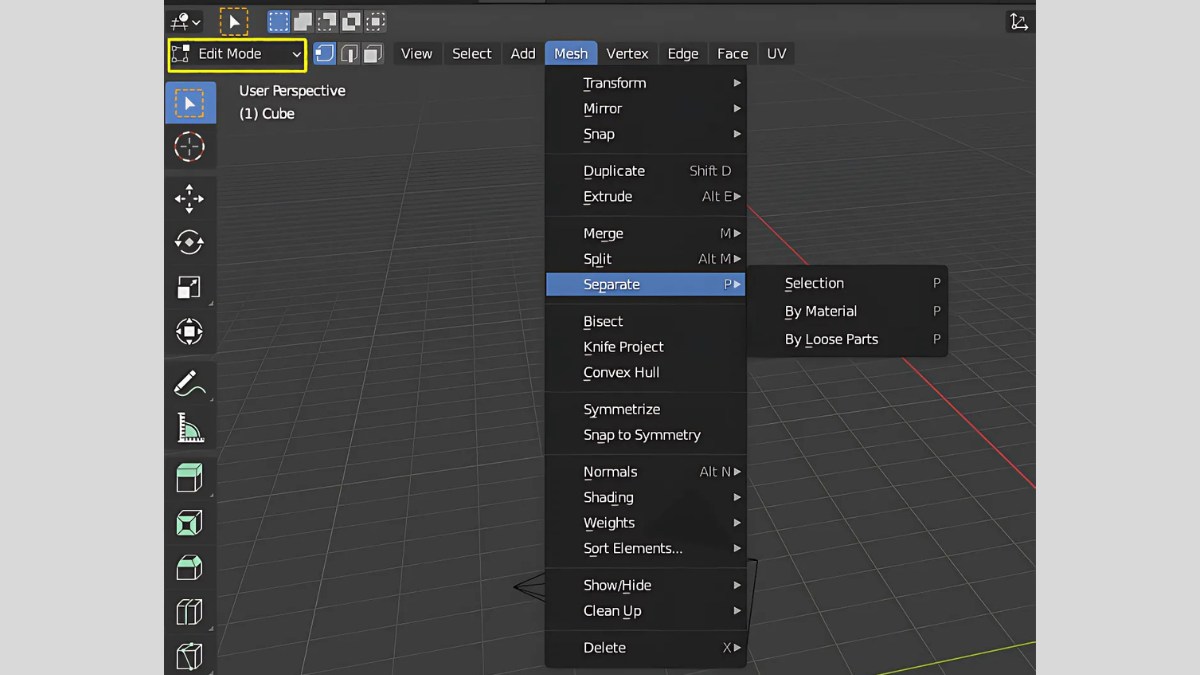Choose Snap to Symmetry entry
Image resolution: width=1200 pixels, height=675 pixels.
click(646, 435)
